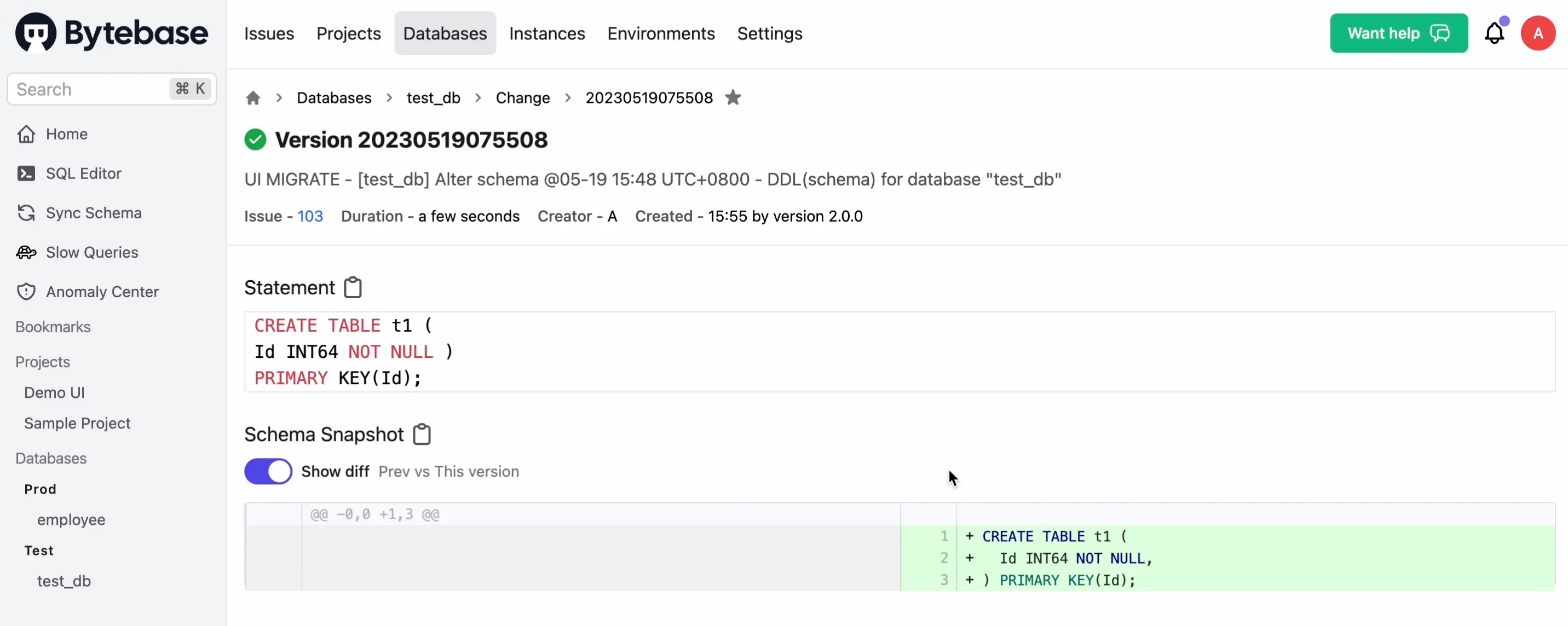Screen dimensions: 1568x626
Task: Switch to the Instances tab
Action: pyautogui.click(x=547, y=33)
